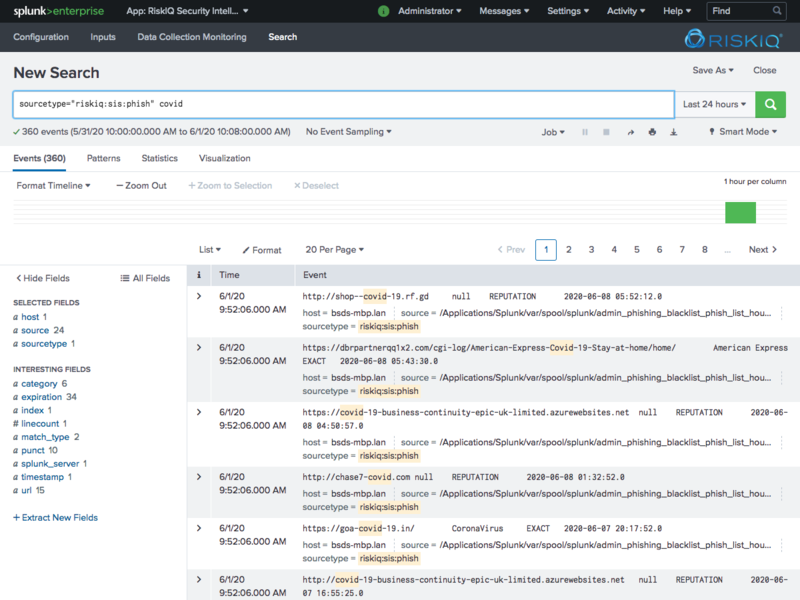The height and width of the screenshot is (600, 800).
Task: Open the punct interesting field
Action: point(35,450)
